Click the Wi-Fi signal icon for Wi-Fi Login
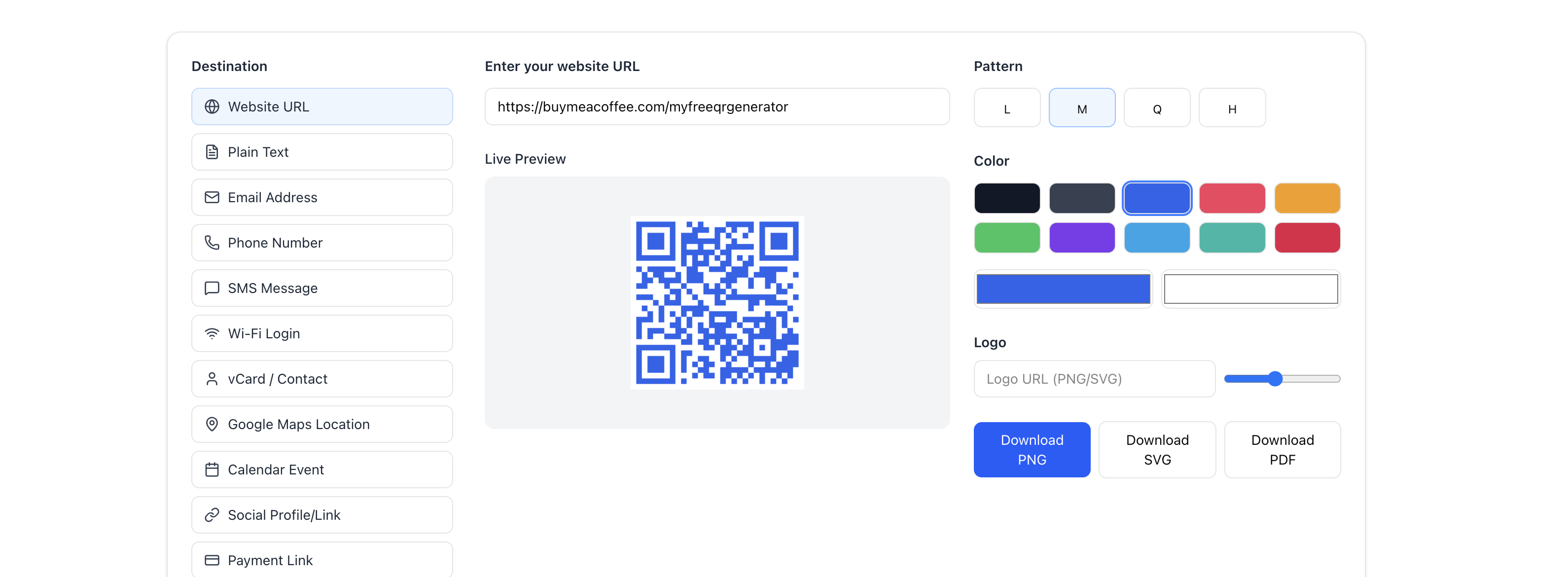1568x577 pixels. pos(211,333)
